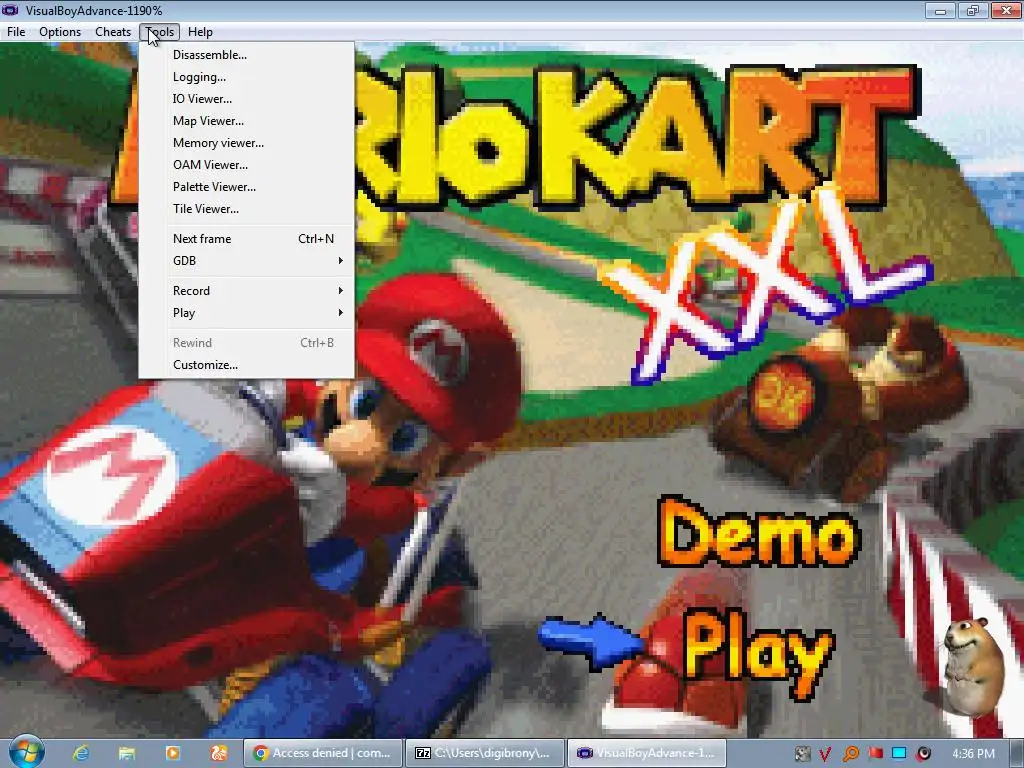Viewport: 1024px width, 768px height.
Task: Click the orange magnifier tray icon
Action: click(850, 754)
